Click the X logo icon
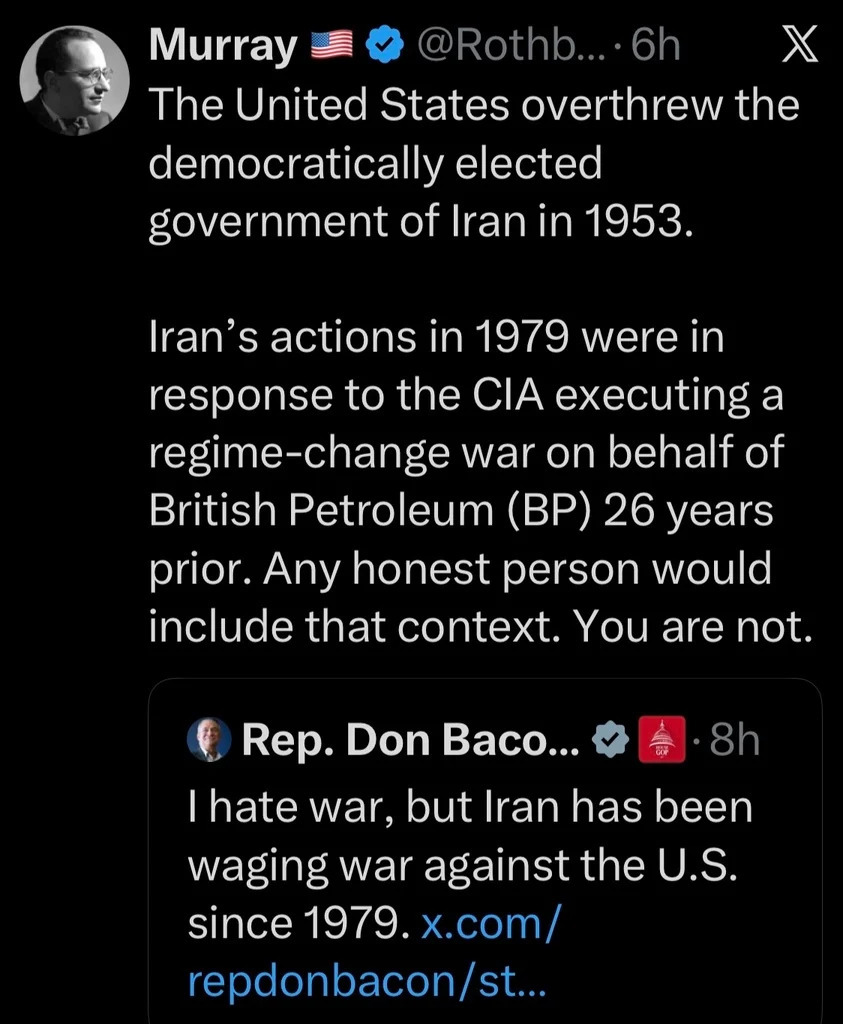The height and width of the screenshot is (1024, 843). [797, 46]
